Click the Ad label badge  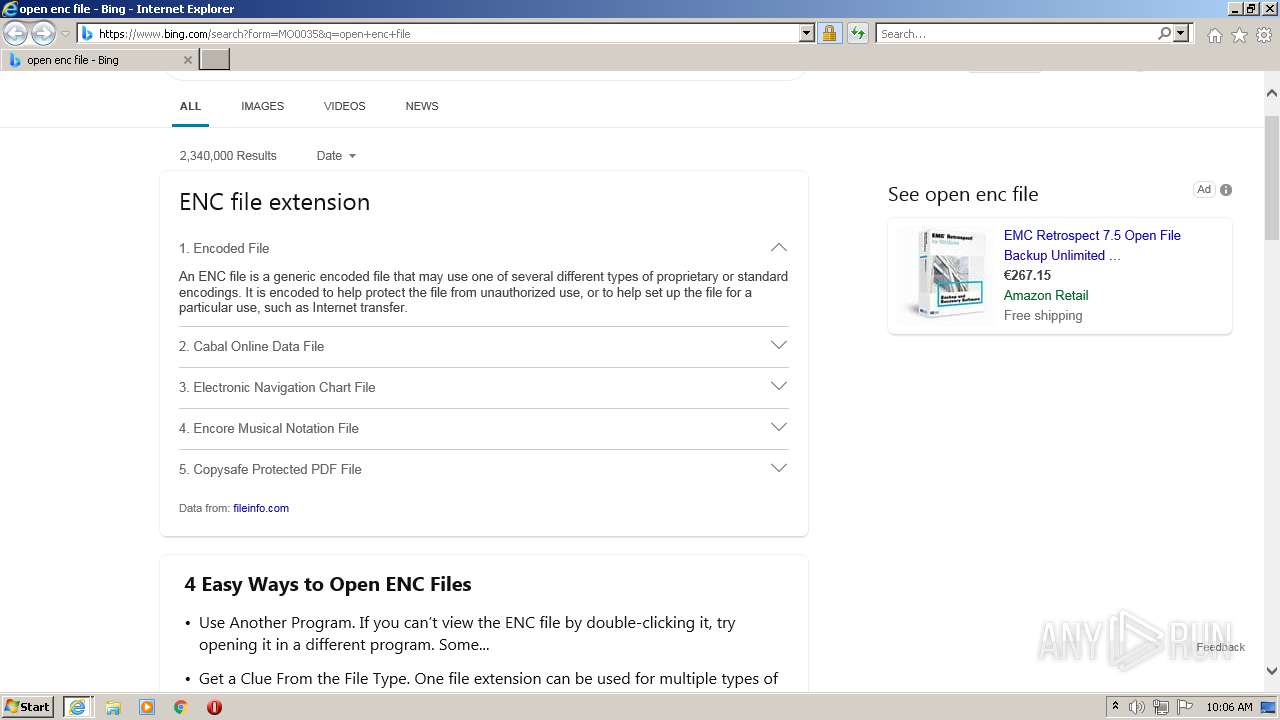tap(1204, 190)
